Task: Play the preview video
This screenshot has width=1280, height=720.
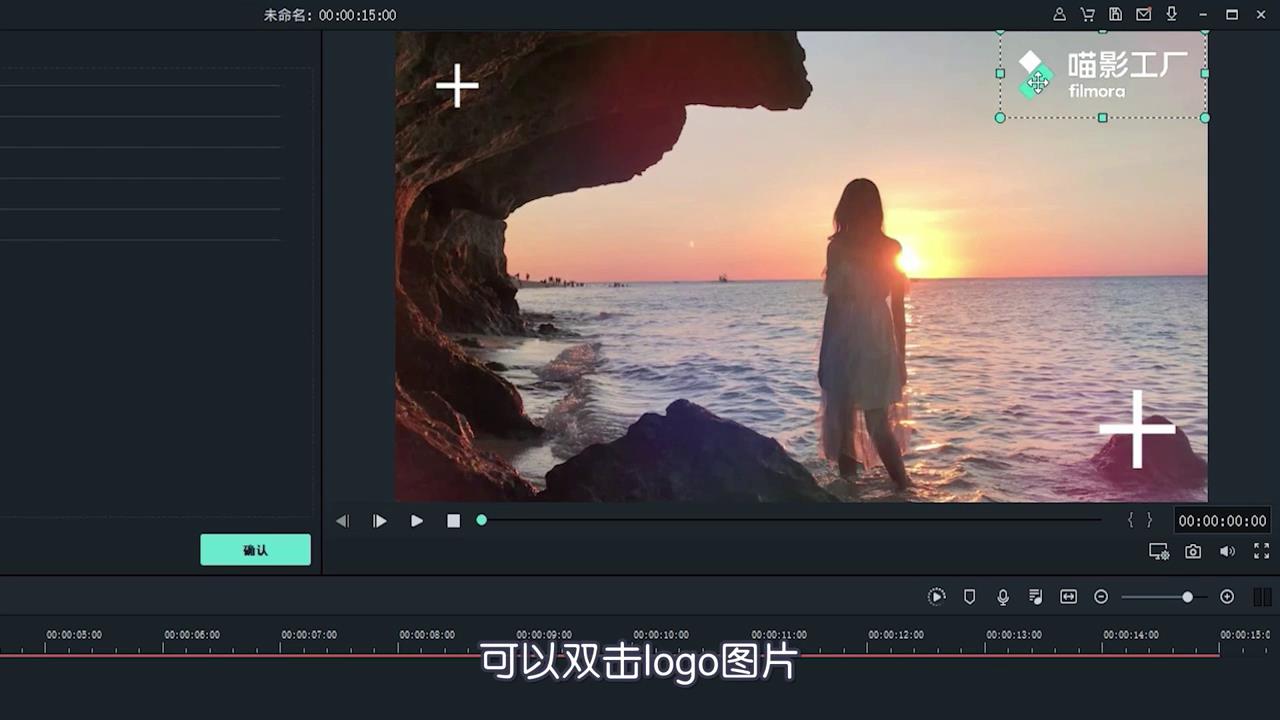Action: (x=416, y=521)
